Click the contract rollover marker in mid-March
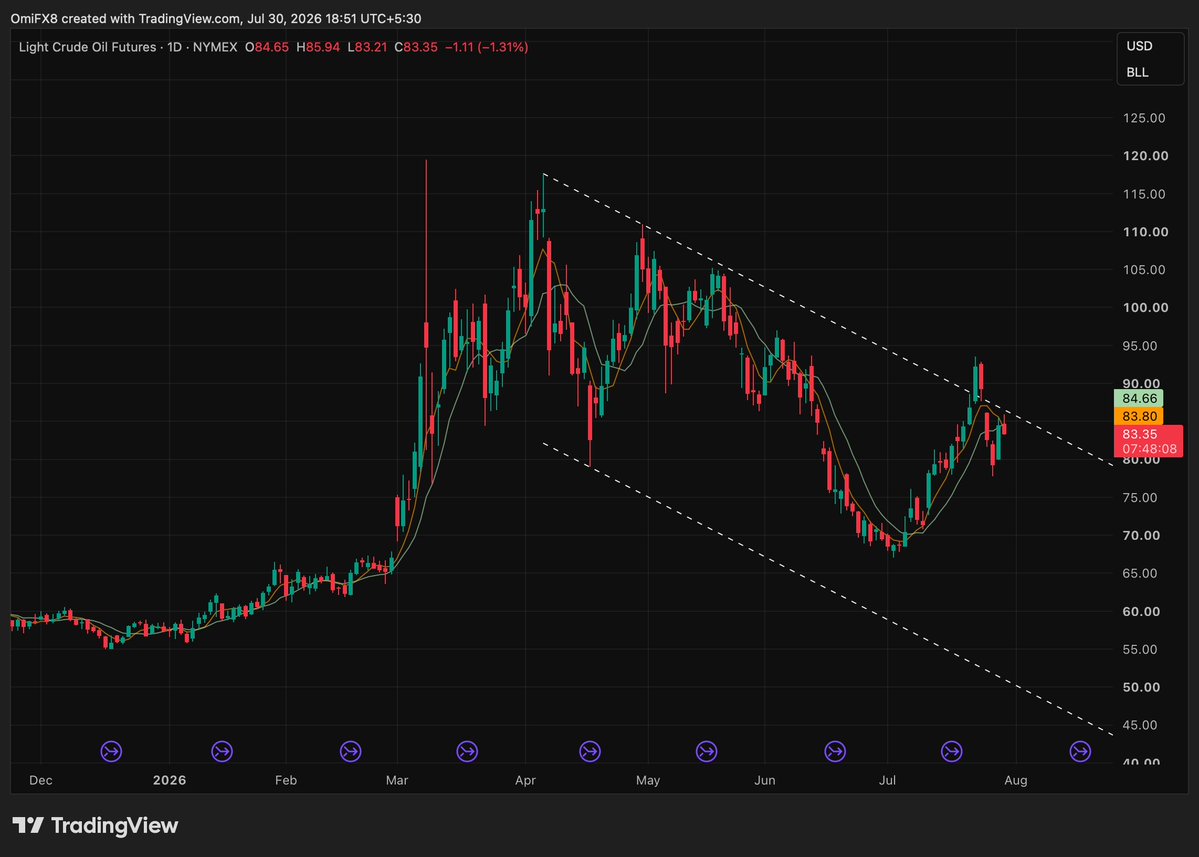 pyautogui.click(x=466, y=751)
